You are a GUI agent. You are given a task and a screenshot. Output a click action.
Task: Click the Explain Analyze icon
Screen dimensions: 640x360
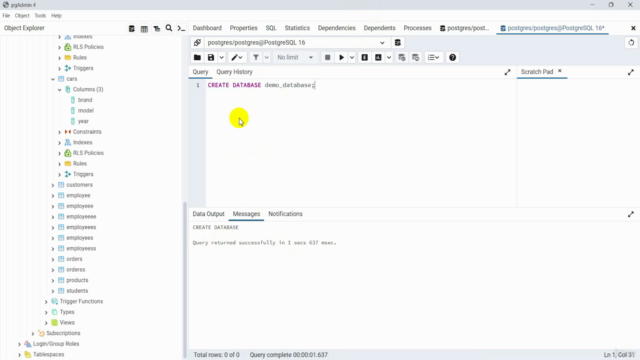tap(378, 58)
